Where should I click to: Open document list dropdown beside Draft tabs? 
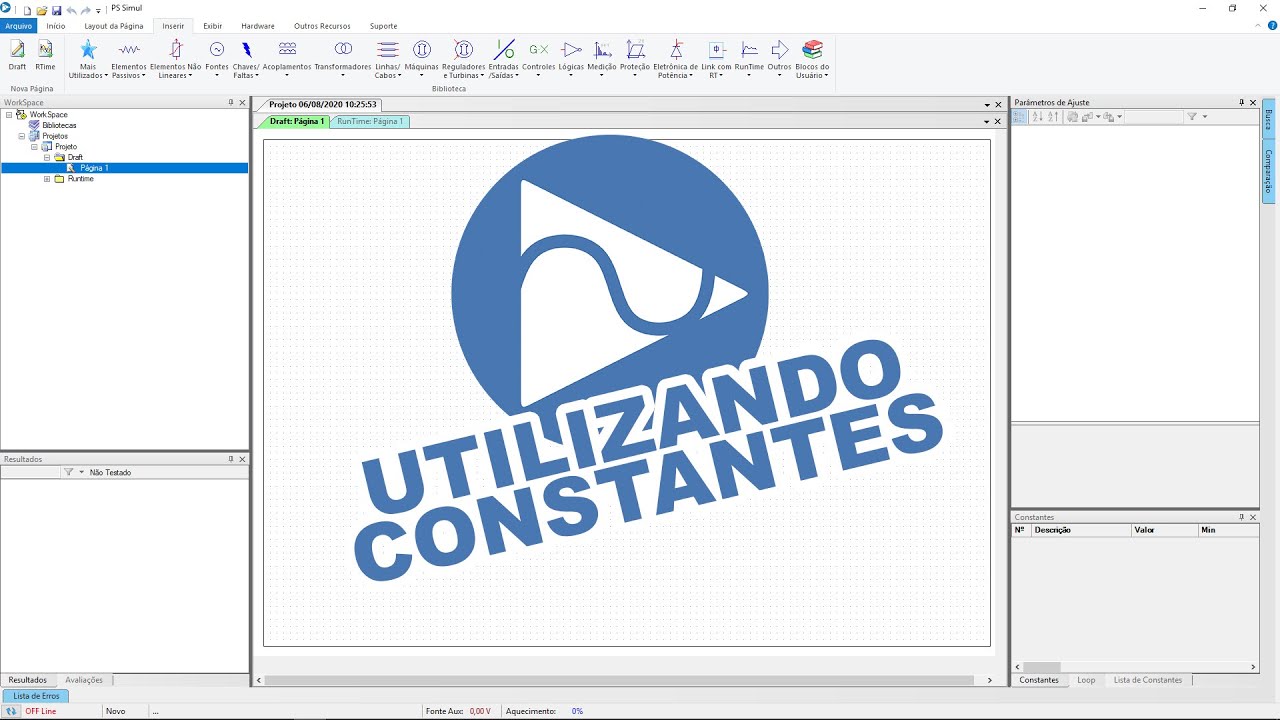point(986,121)
